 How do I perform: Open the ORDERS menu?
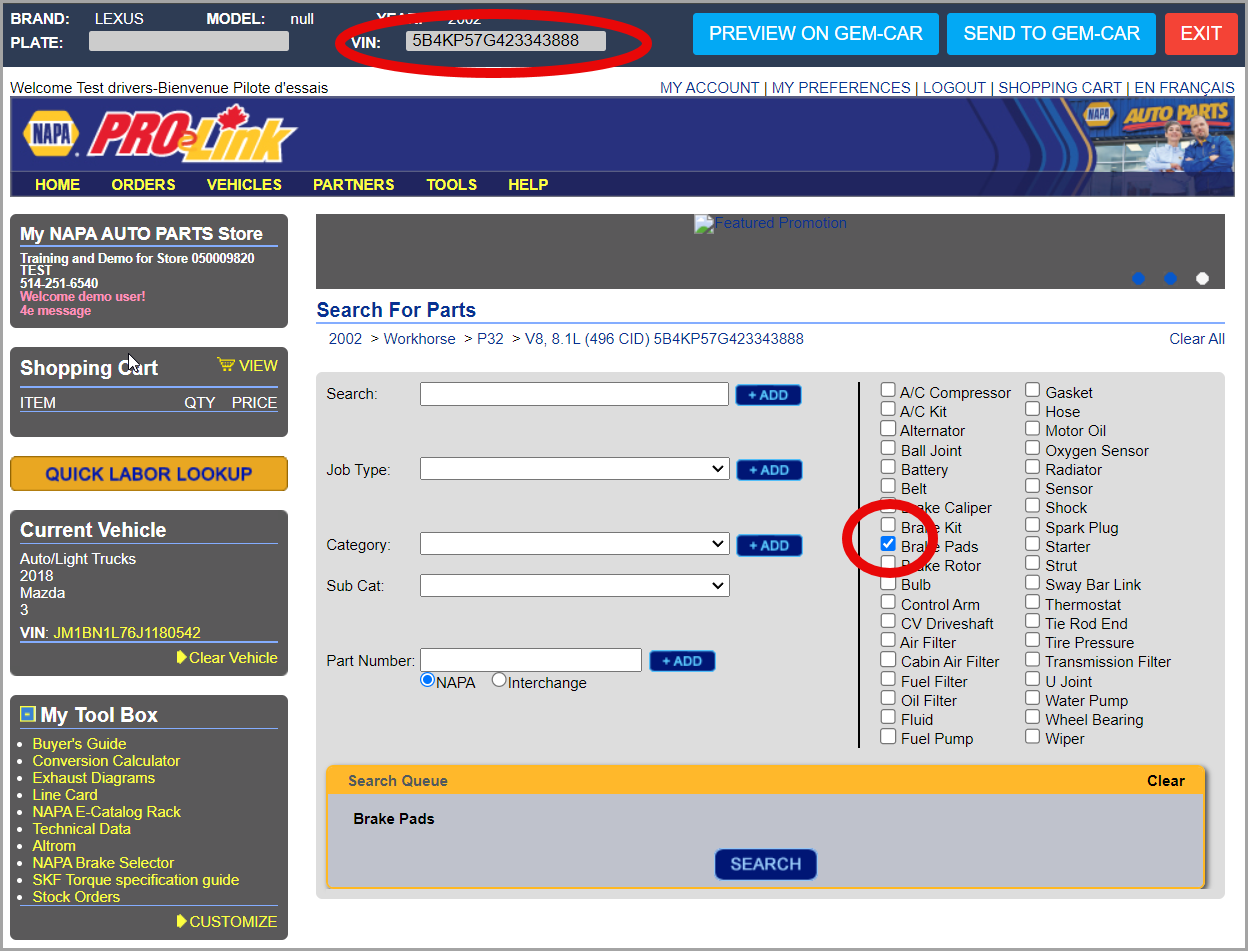[x=143, y=184]
